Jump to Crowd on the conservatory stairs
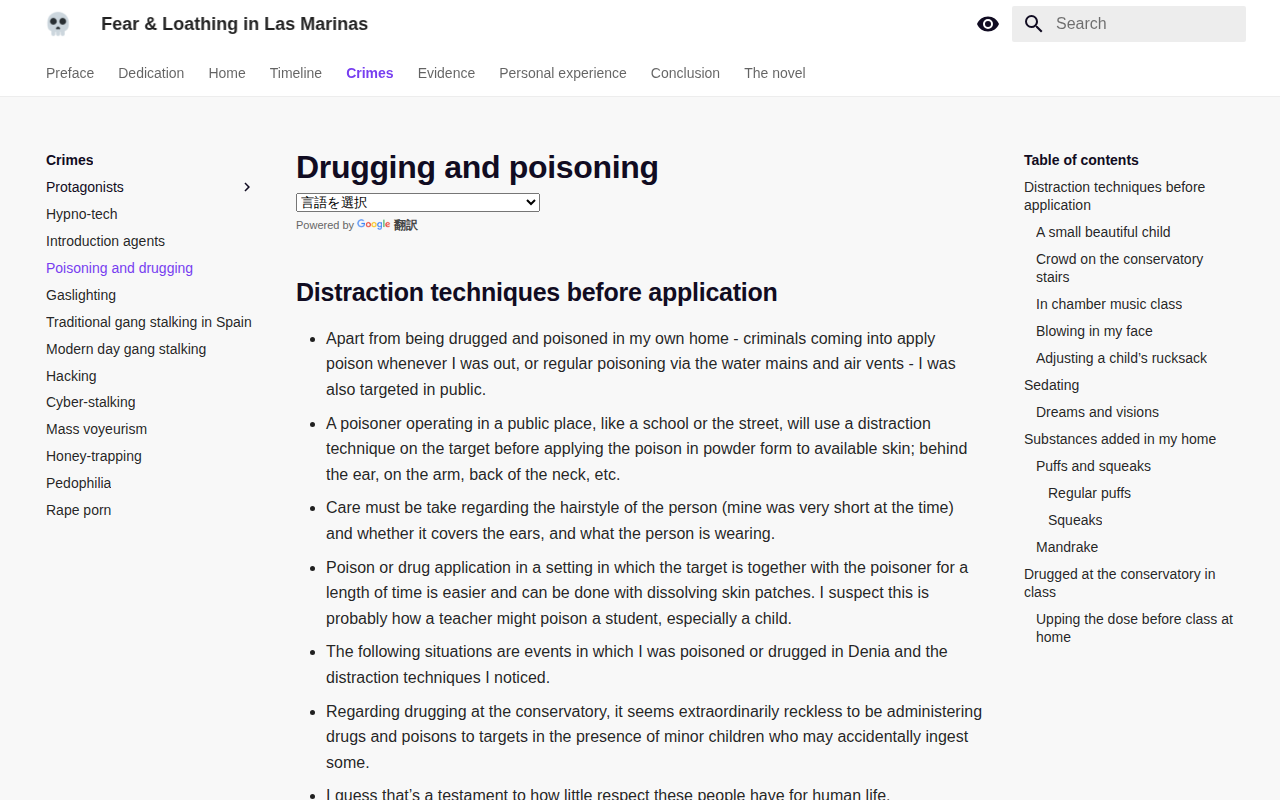This screenshot has height=800, width=1280. click(1119, 268)
